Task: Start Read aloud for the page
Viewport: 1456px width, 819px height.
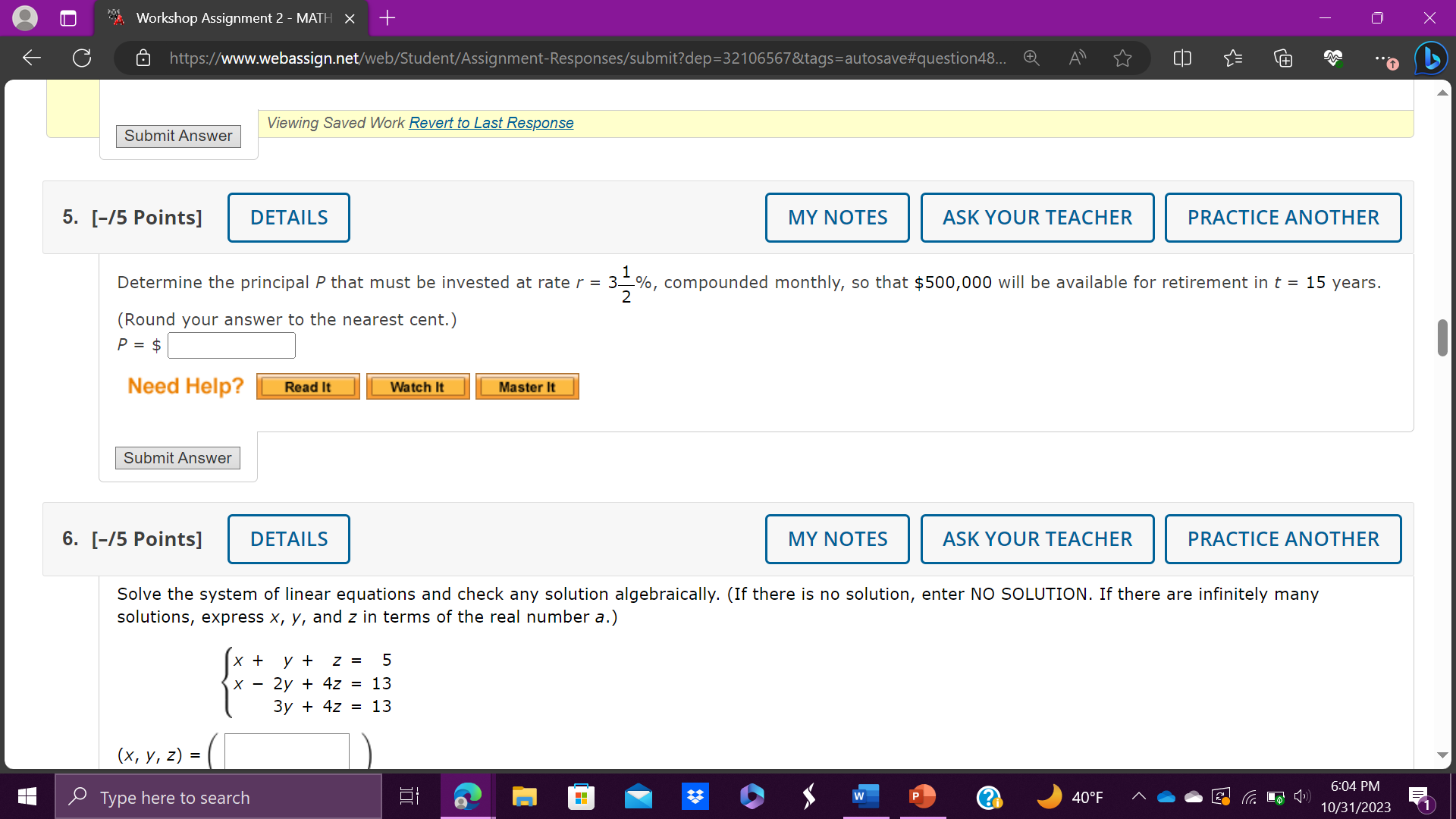Action: pyautogui.click(x=1076, y=58)
